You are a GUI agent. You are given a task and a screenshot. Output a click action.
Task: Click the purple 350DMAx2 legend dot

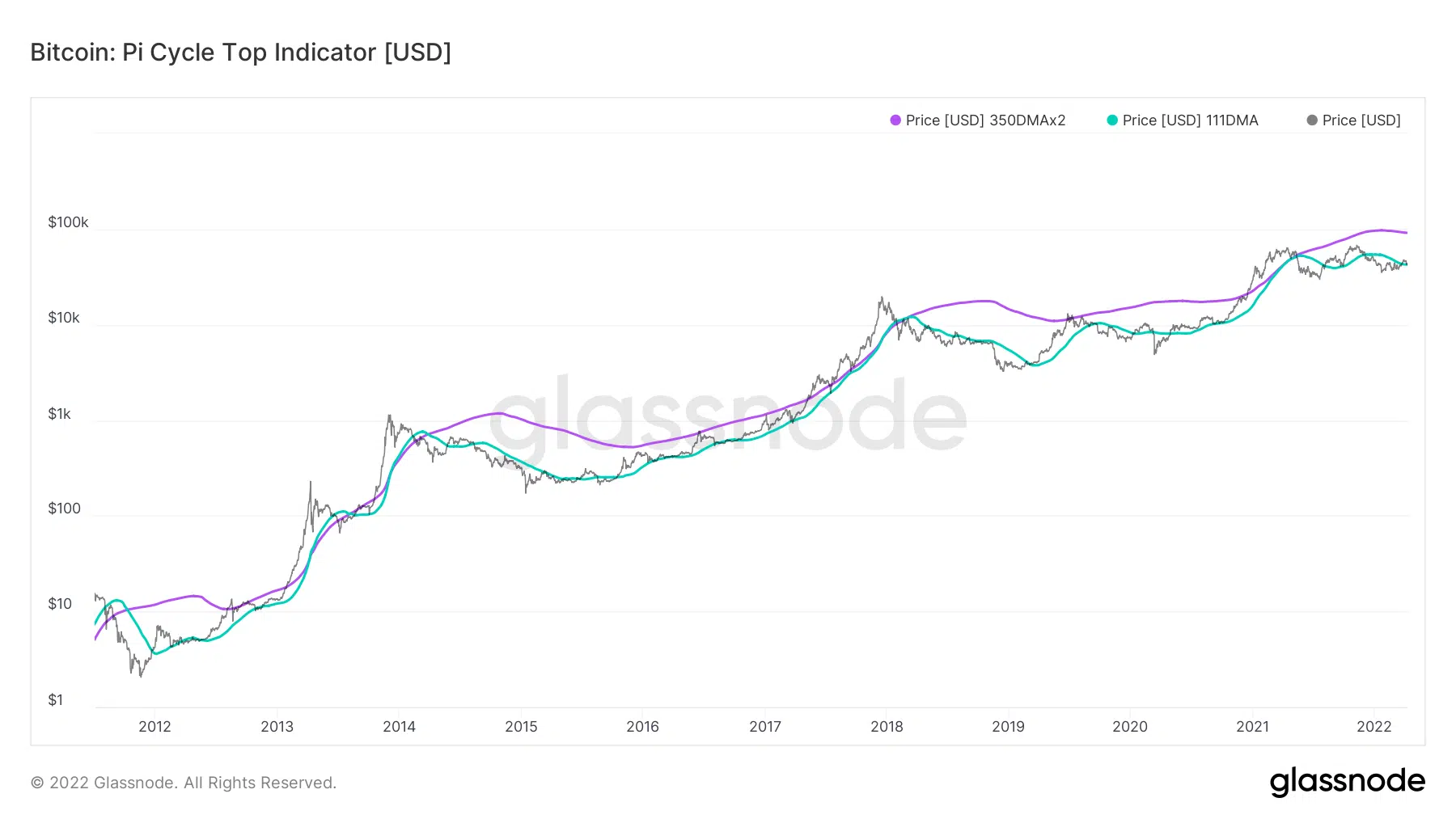895,120
